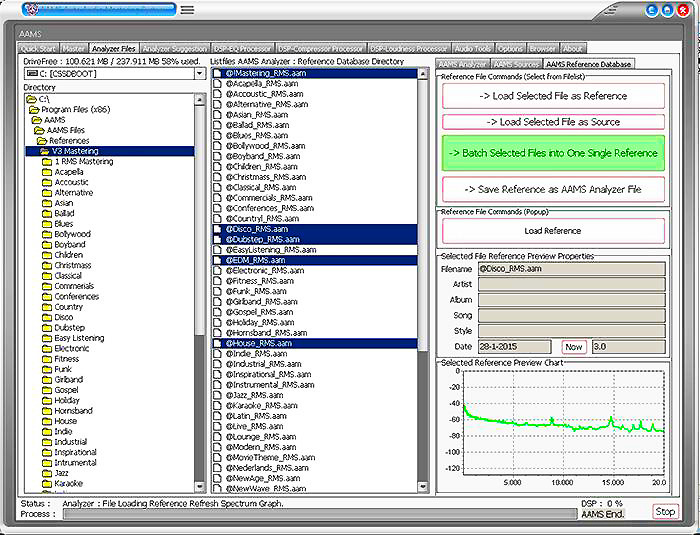Click the folder icon next to Karaoke
This screenshot has height=535, width=700.
47,484
